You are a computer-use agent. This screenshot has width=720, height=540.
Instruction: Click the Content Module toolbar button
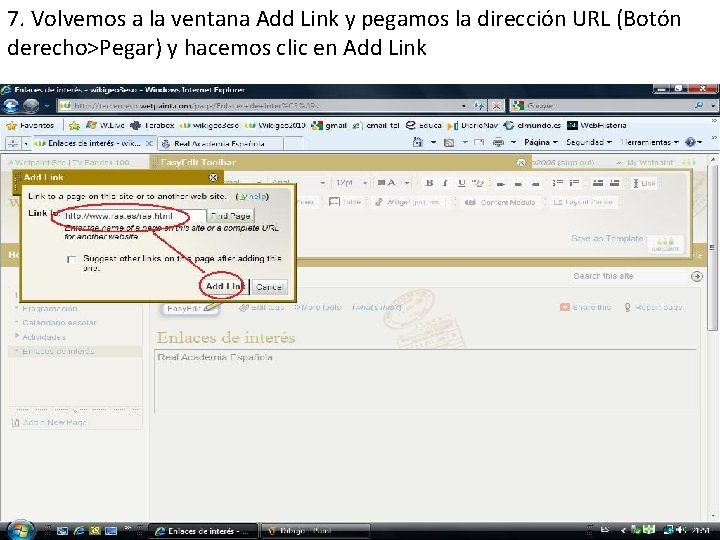[x=499, y=202]
